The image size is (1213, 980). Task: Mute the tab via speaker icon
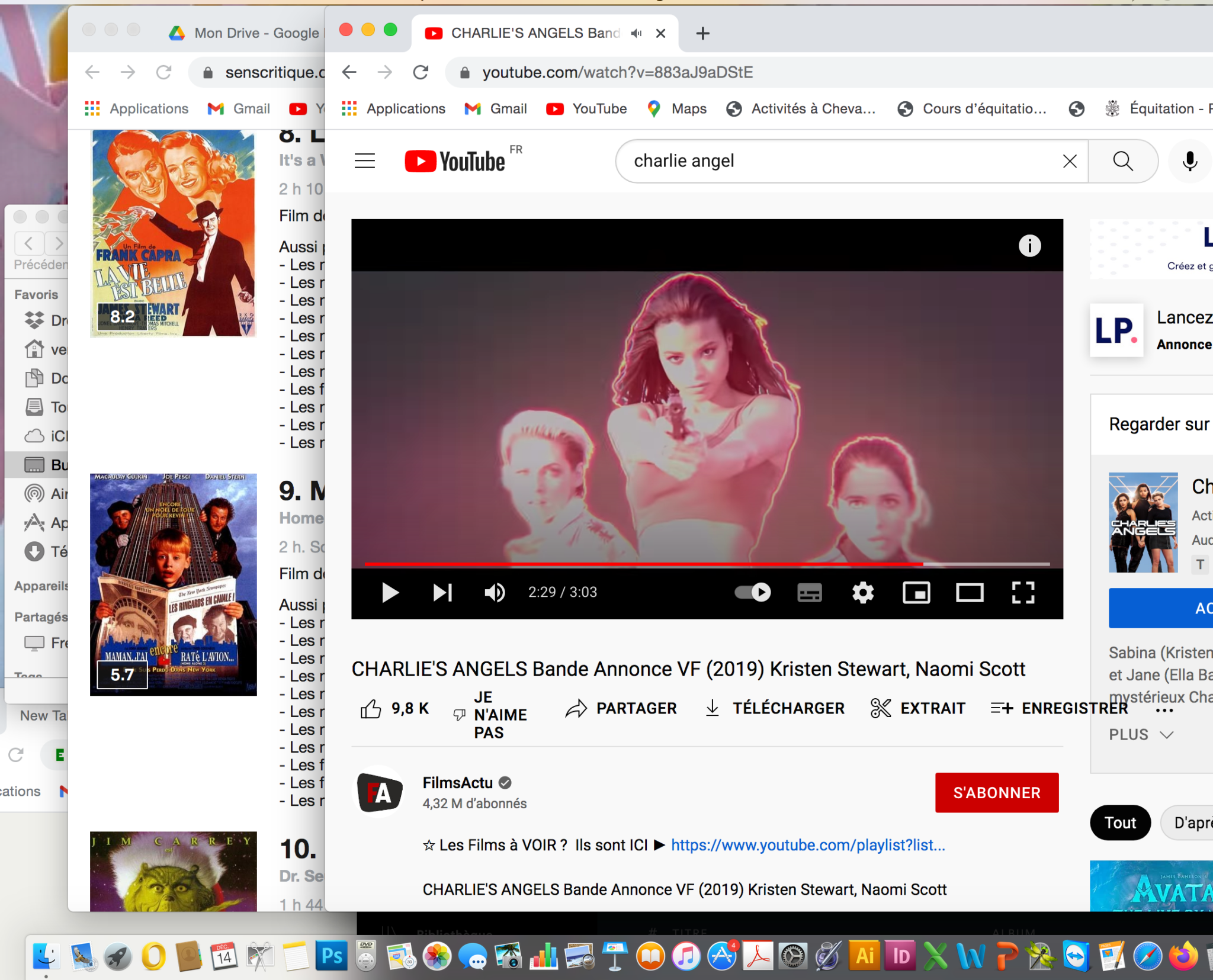[x=636, y=33]
